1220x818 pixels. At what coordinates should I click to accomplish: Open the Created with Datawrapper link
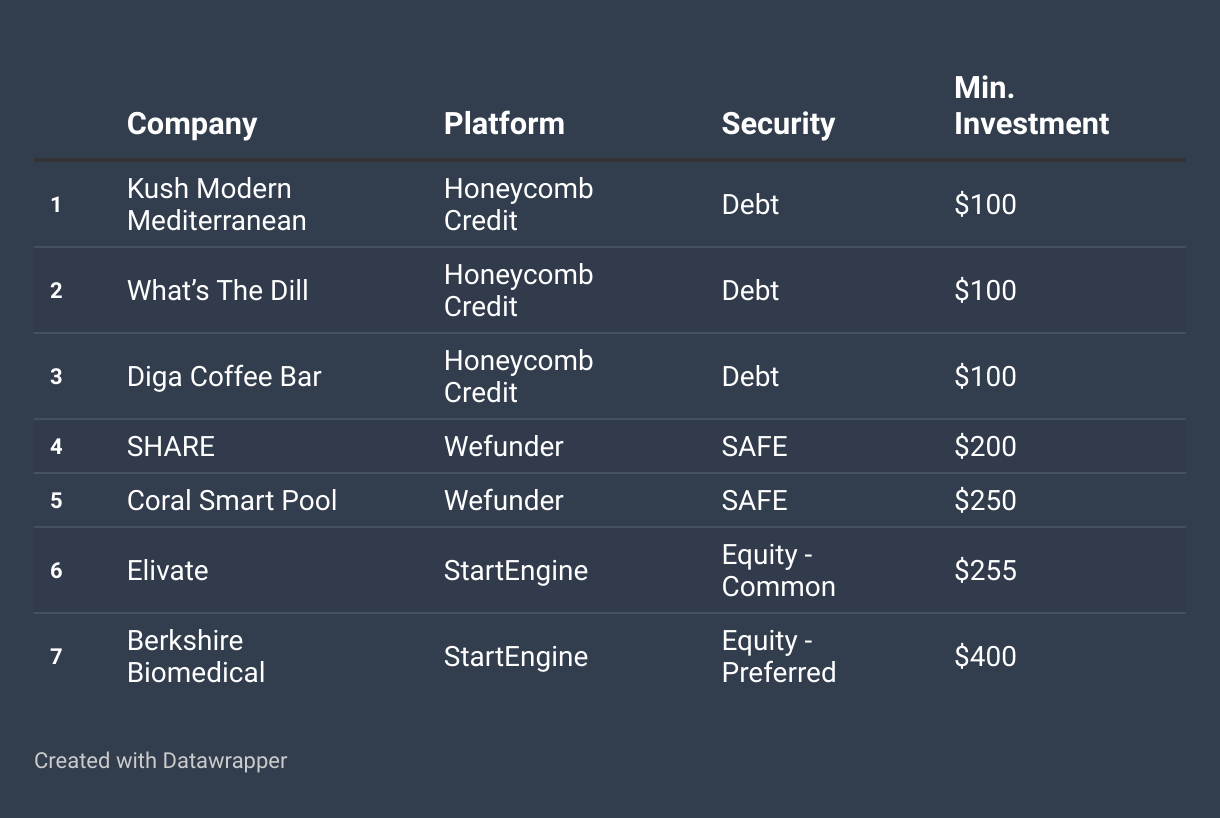click(160, 761)
